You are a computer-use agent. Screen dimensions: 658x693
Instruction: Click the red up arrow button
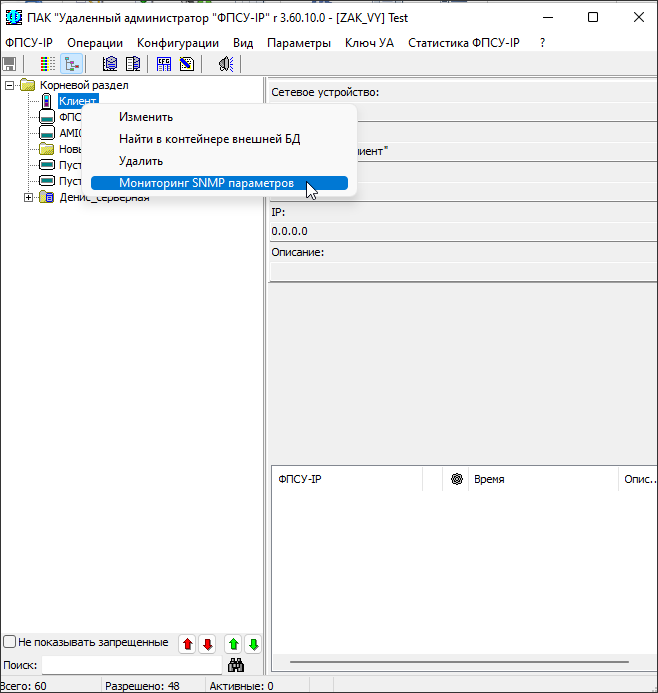[x=187, y=644]
